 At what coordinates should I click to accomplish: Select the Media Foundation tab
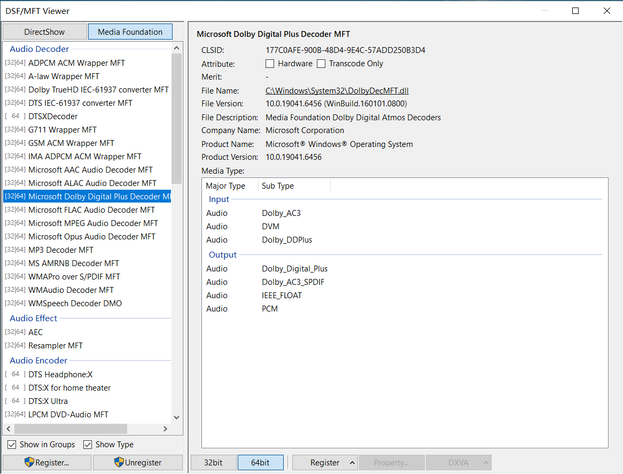[x=130, y=32]
